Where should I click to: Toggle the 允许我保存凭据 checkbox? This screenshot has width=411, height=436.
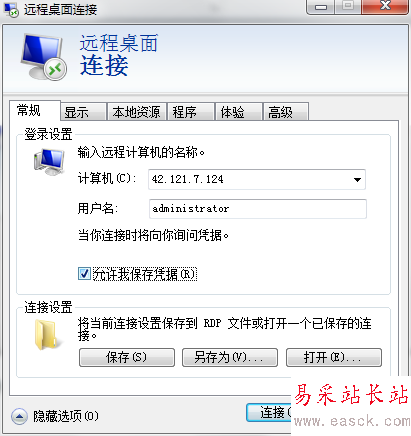pyautogui.click(x=84, y=274)
